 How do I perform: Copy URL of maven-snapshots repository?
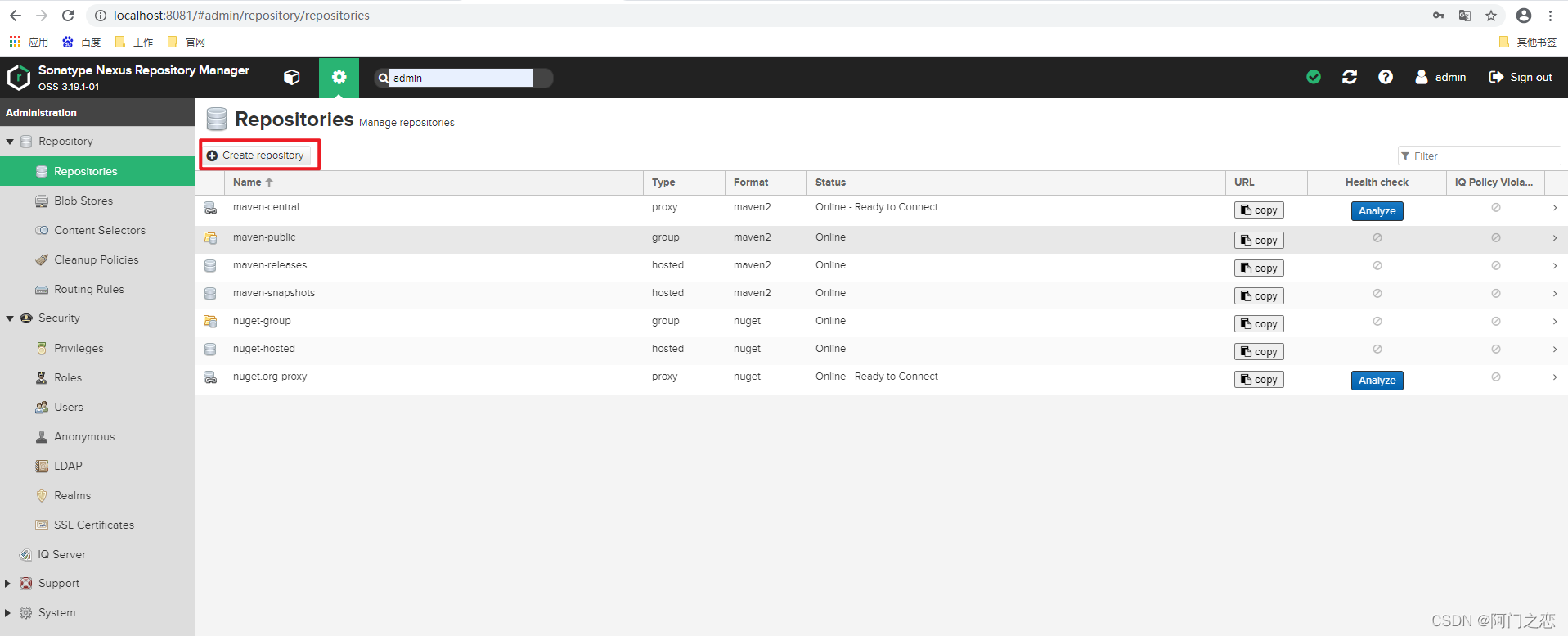tap(1259, 296)
